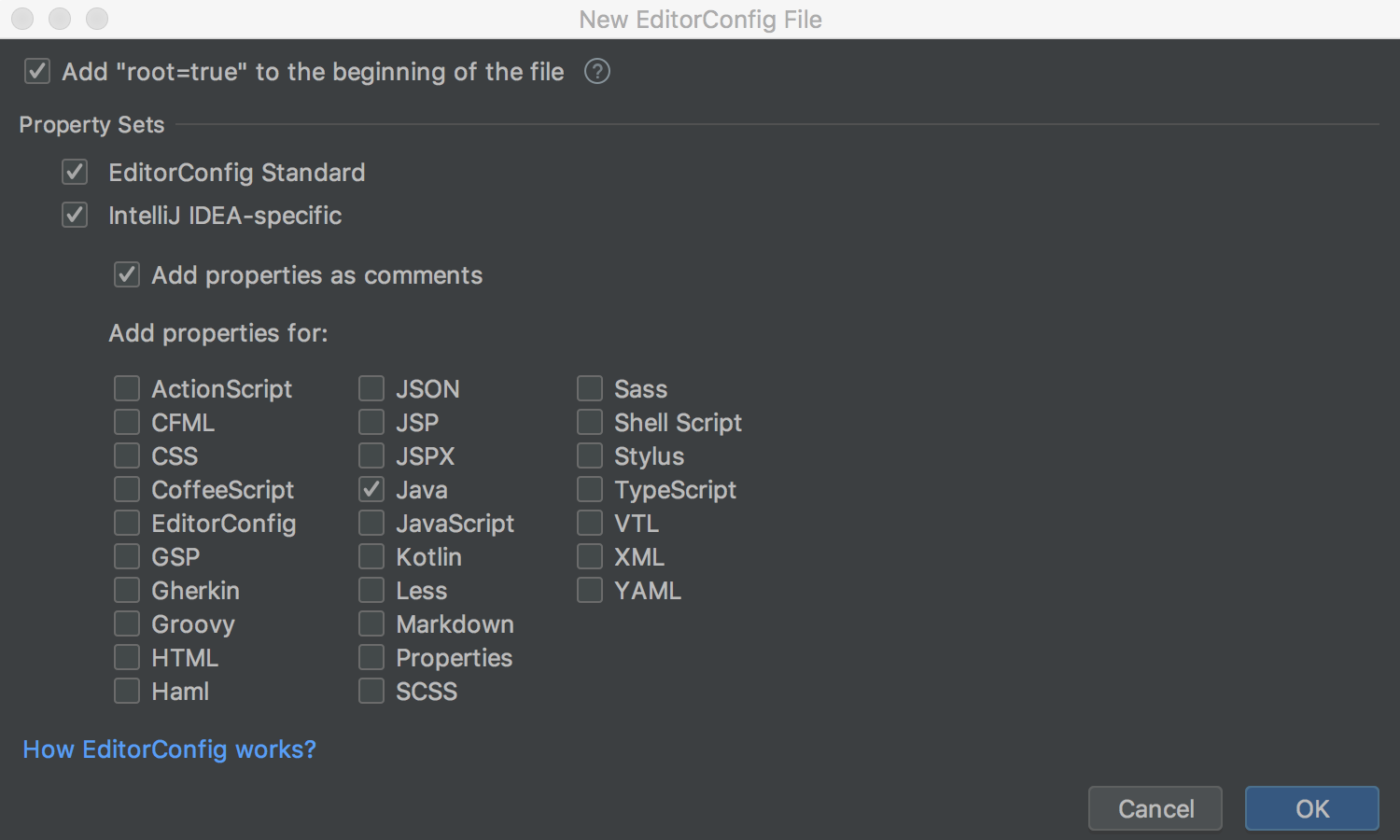Click the OK button
Viewport: 1400px width, 840px height.
1312,808
